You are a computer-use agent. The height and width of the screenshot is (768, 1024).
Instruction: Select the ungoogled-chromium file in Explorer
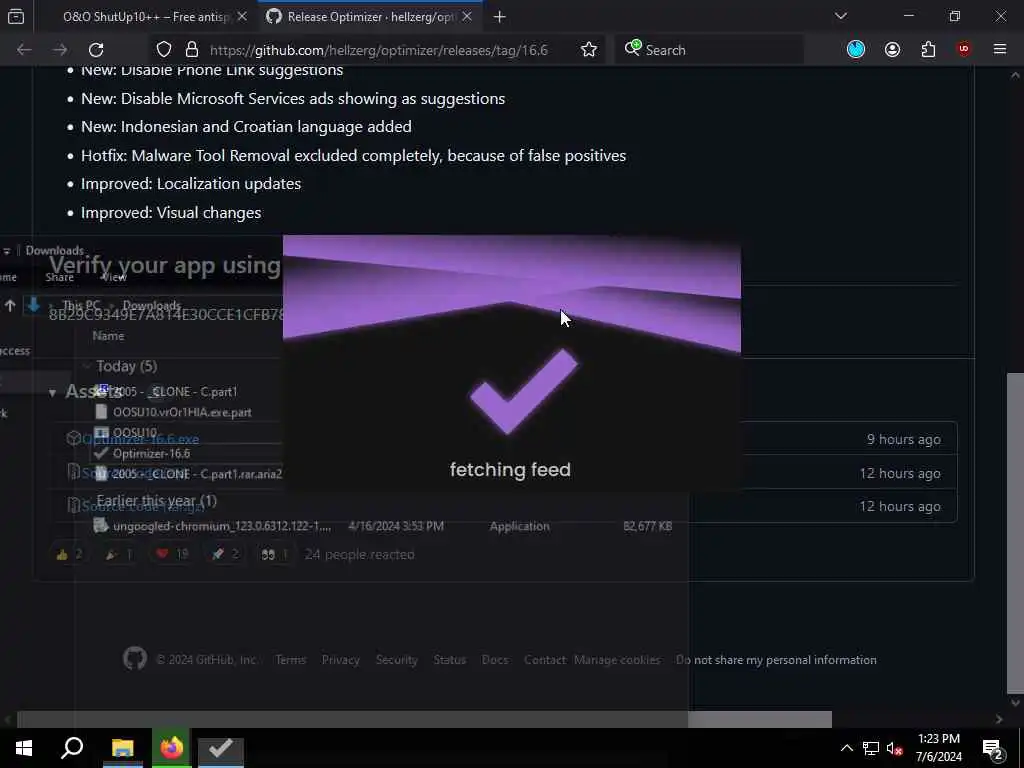(x=383, y=526)
